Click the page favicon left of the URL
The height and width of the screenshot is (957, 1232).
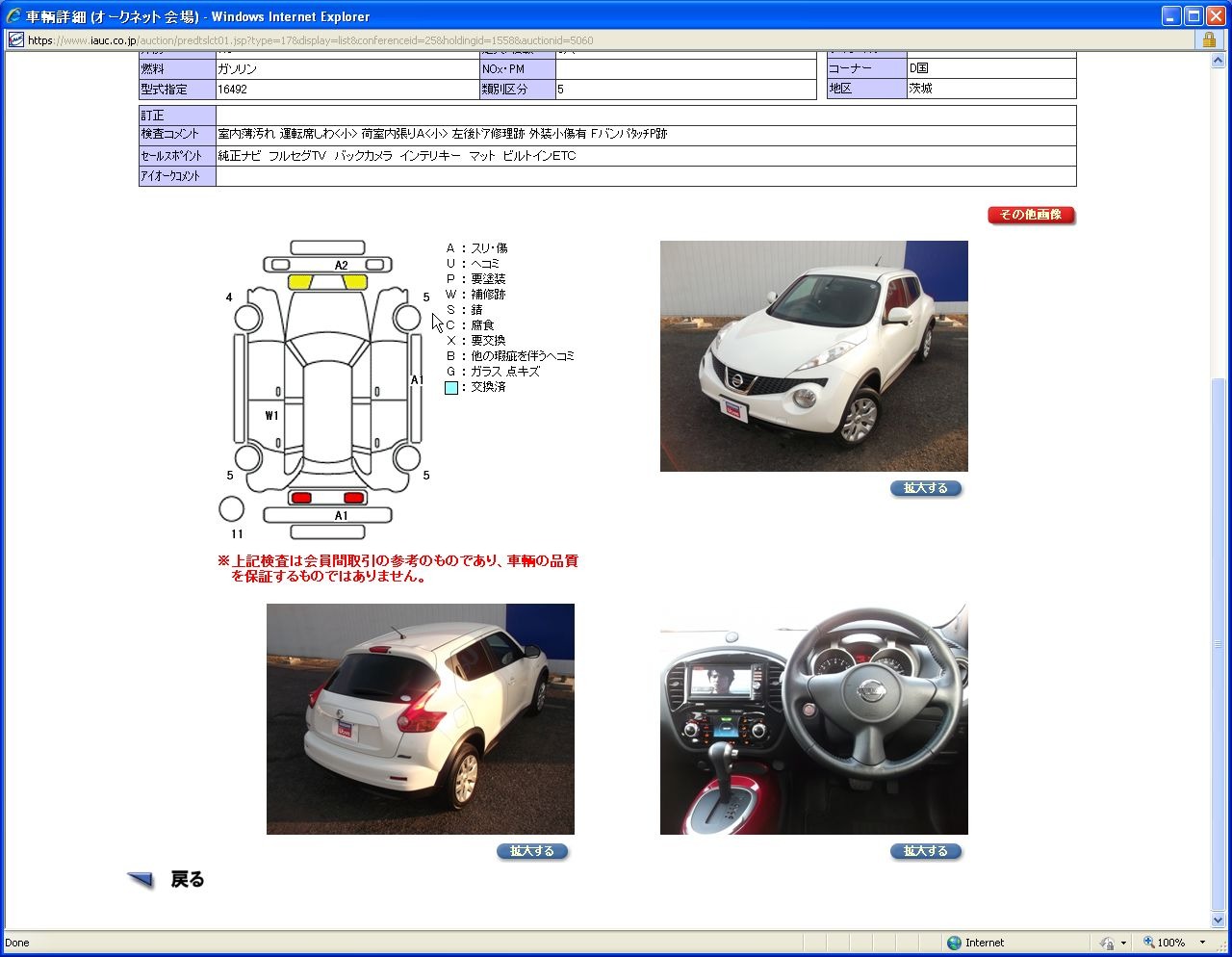[x=15, y=39]
